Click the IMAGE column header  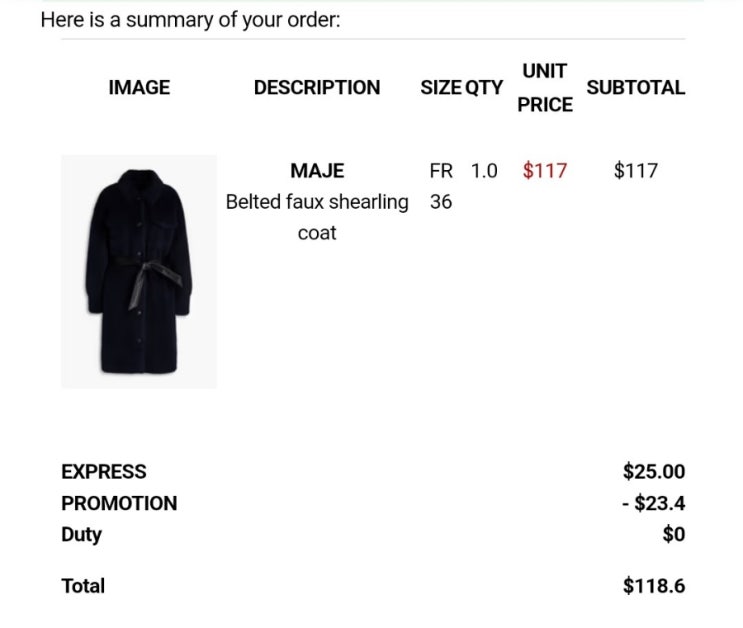click(139, 88)
